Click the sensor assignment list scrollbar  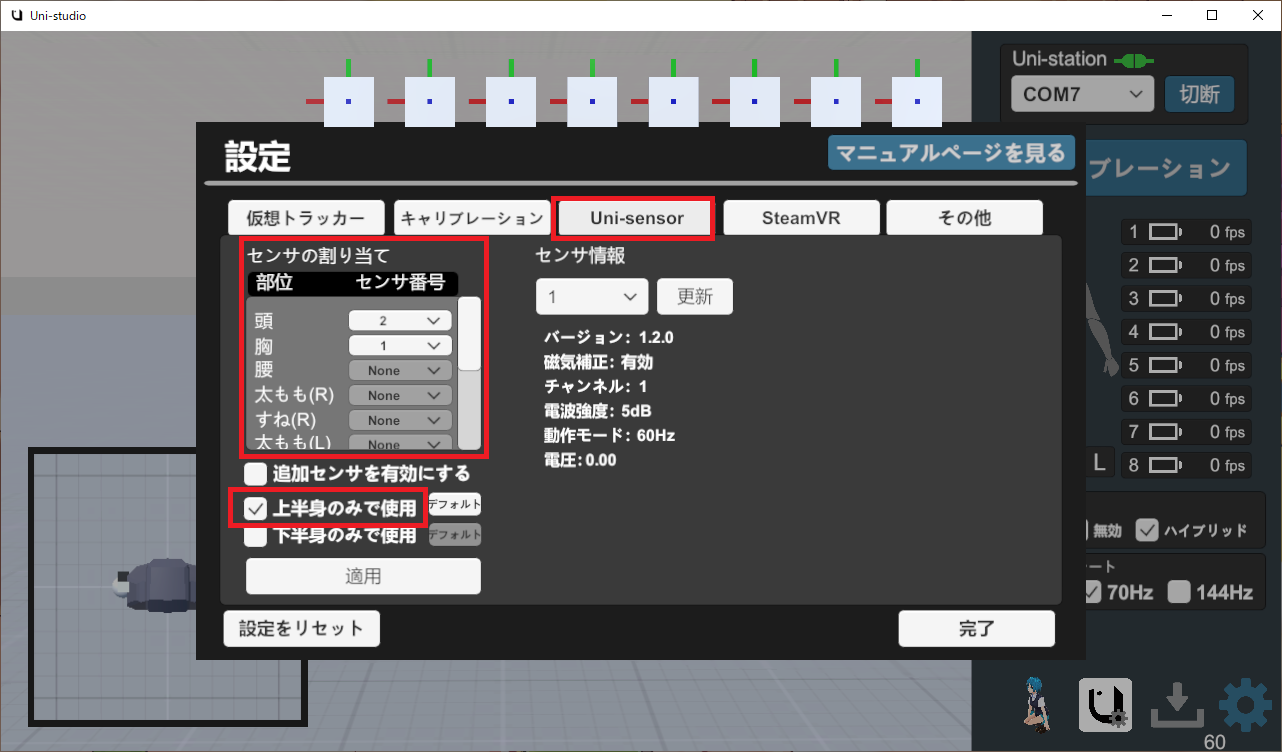click(x=469, y=335)
